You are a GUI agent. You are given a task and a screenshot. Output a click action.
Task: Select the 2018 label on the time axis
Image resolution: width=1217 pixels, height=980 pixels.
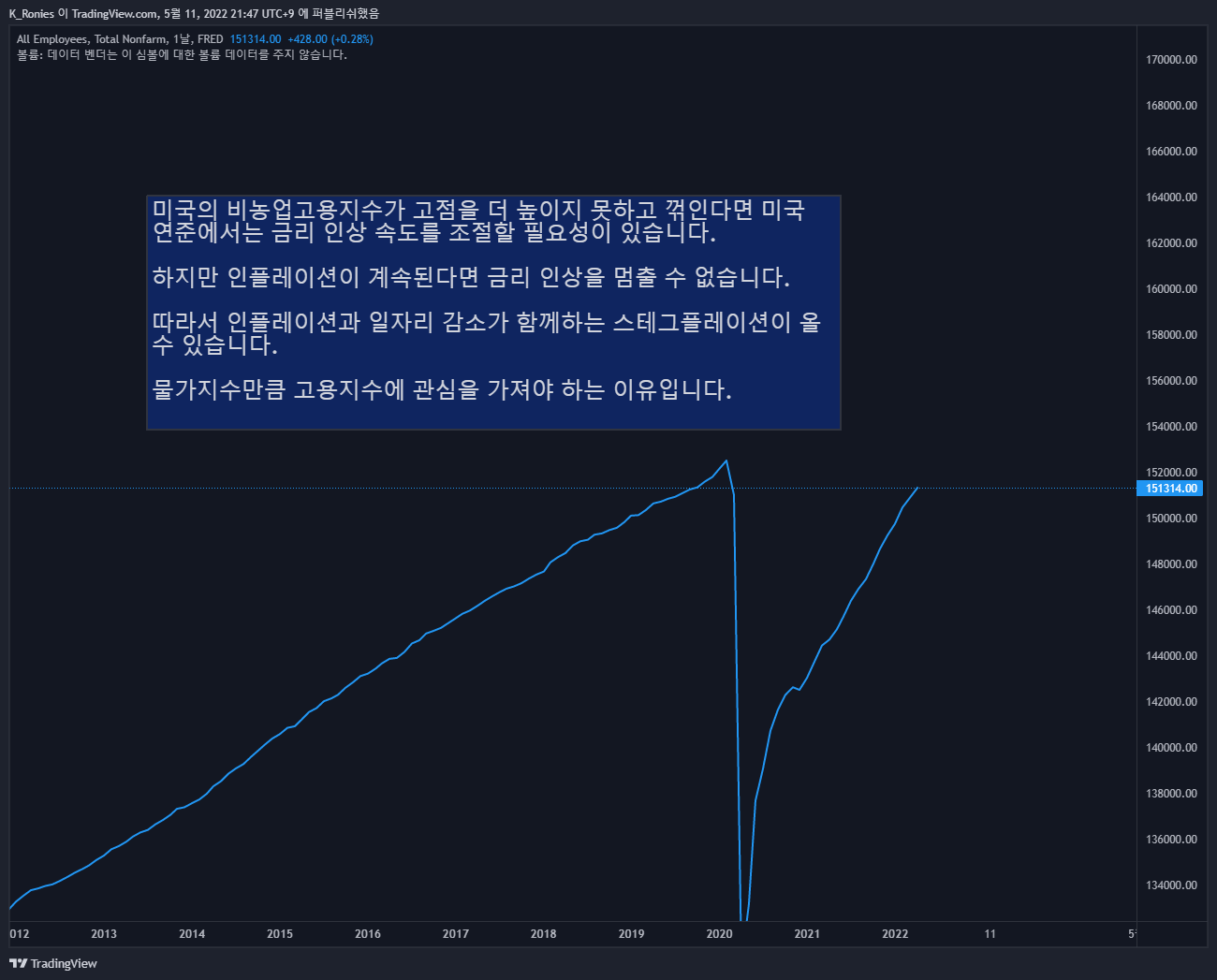tap(544, 934)
